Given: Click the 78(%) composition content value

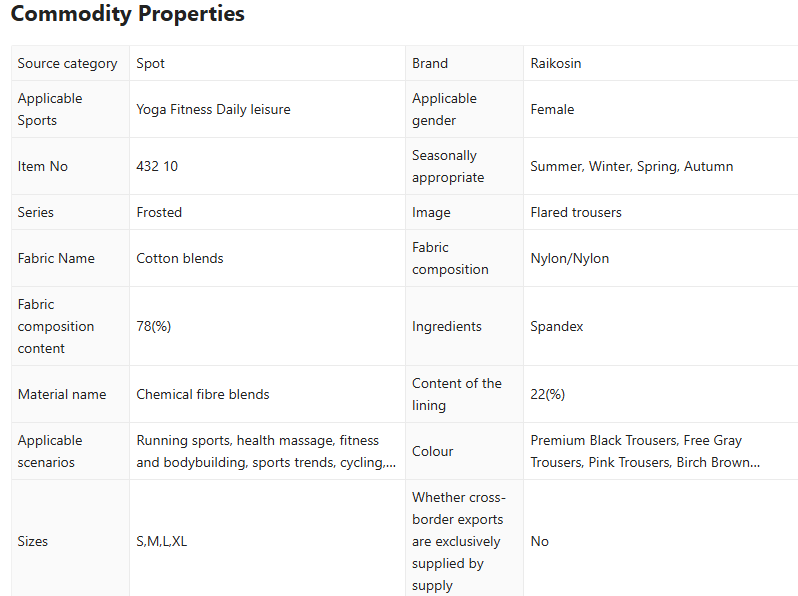Looking at the screenshot, I should click(x=153, y=326).
